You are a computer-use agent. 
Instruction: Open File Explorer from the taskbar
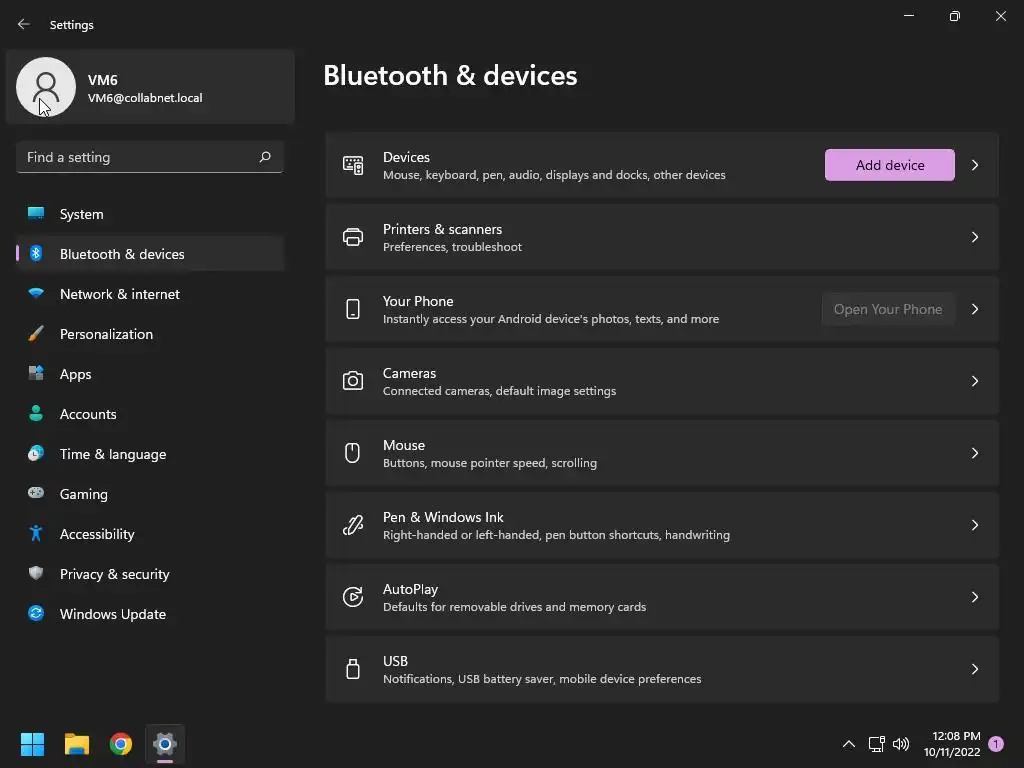click(77, 744)
